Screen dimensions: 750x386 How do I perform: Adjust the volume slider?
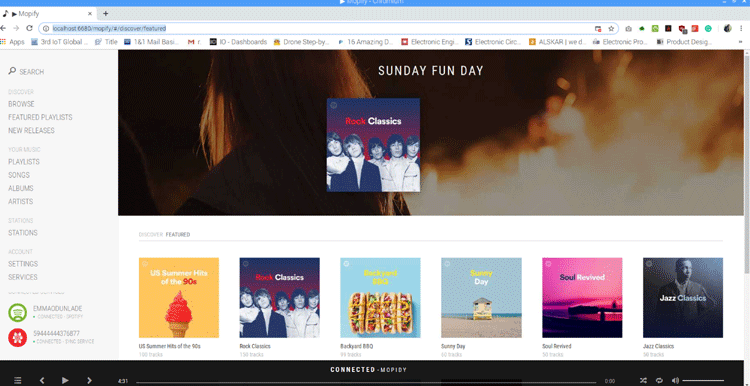click(703, 381)
